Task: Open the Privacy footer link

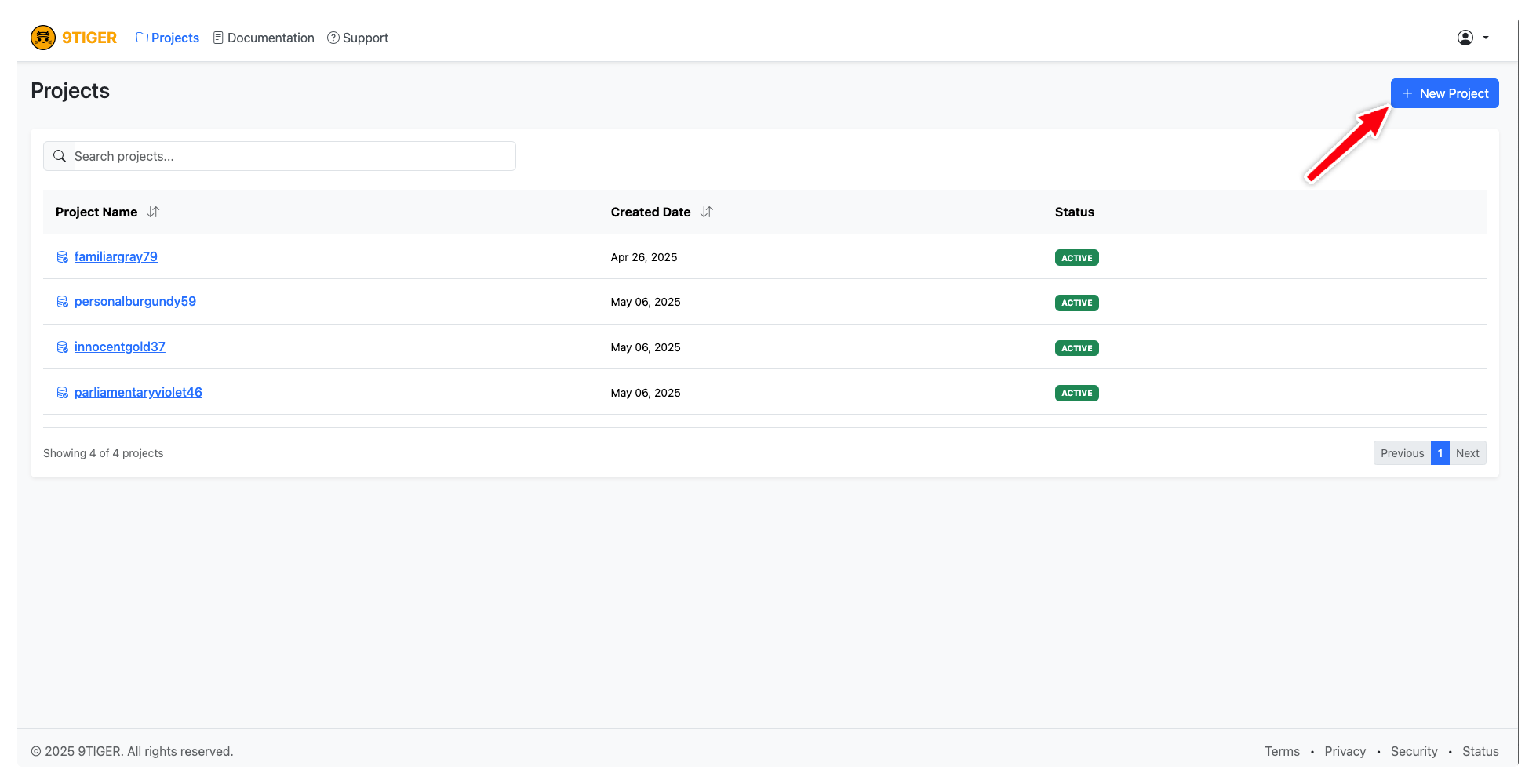Action: coord(1345,751)
